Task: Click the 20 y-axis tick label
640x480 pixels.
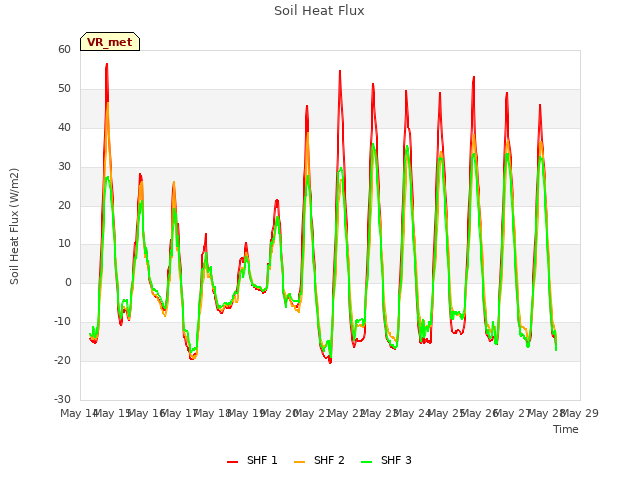Action: pyautogui.click(x=64, y=205)
